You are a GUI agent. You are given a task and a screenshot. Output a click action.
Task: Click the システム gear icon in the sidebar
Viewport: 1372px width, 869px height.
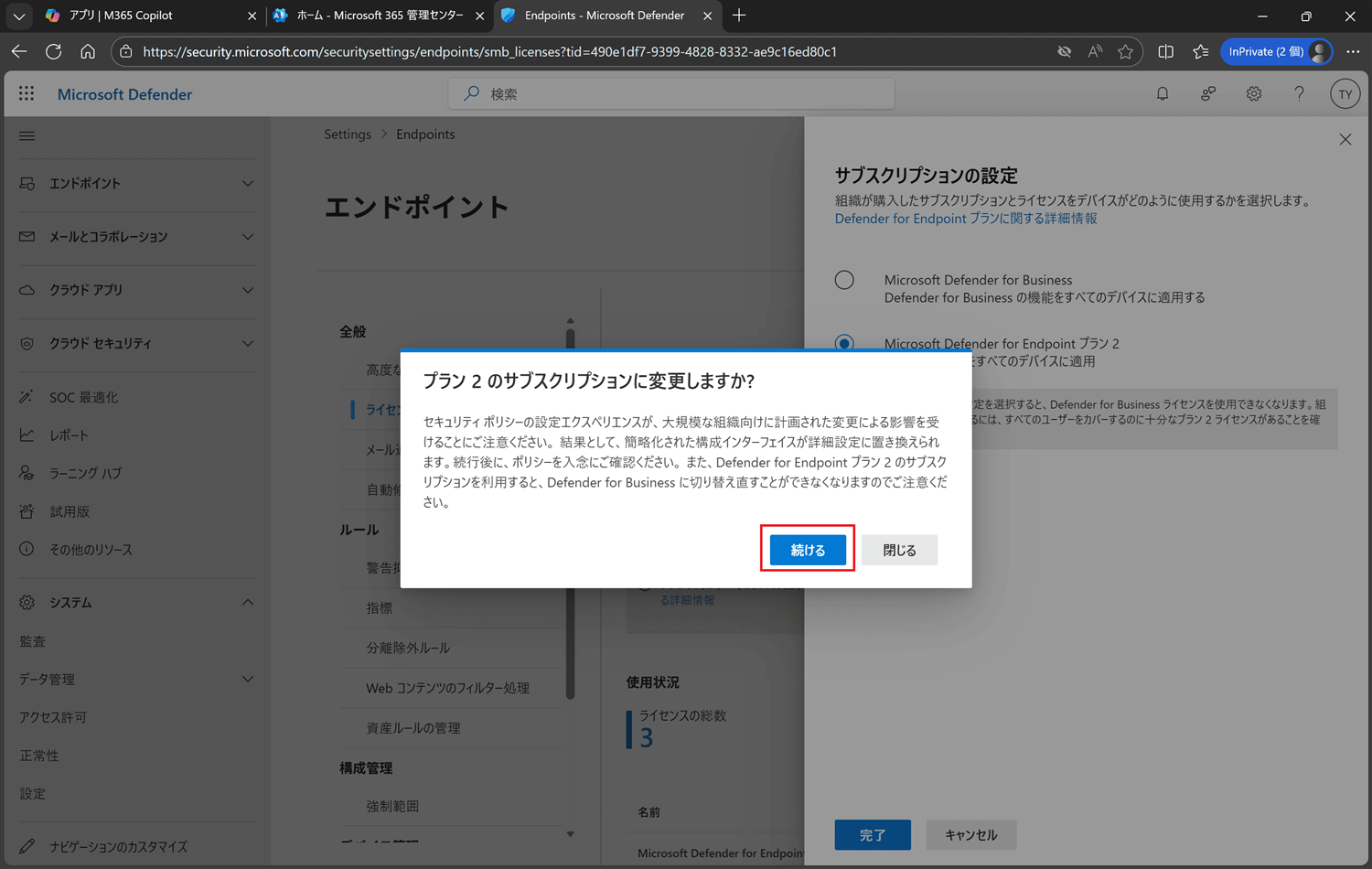27,603
